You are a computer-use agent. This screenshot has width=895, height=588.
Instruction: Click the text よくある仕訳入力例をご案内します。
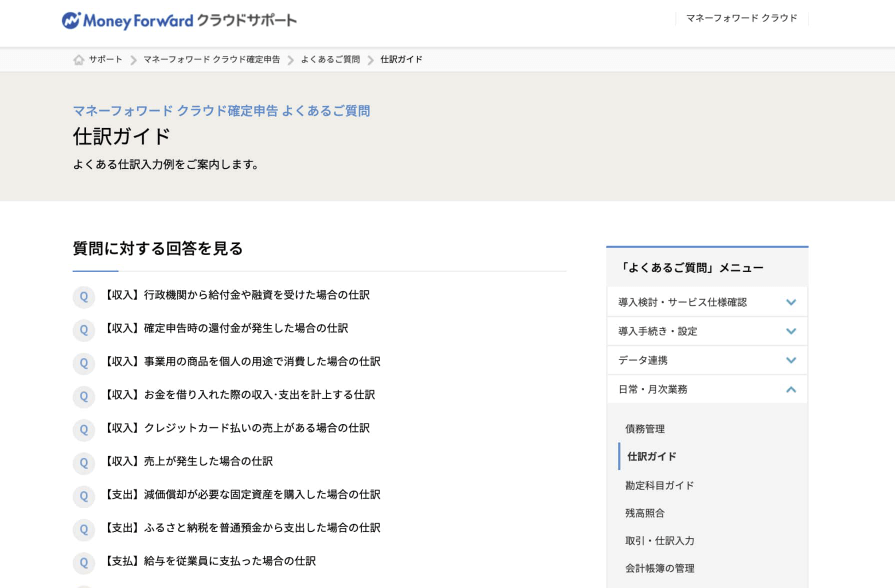point(166,164)
